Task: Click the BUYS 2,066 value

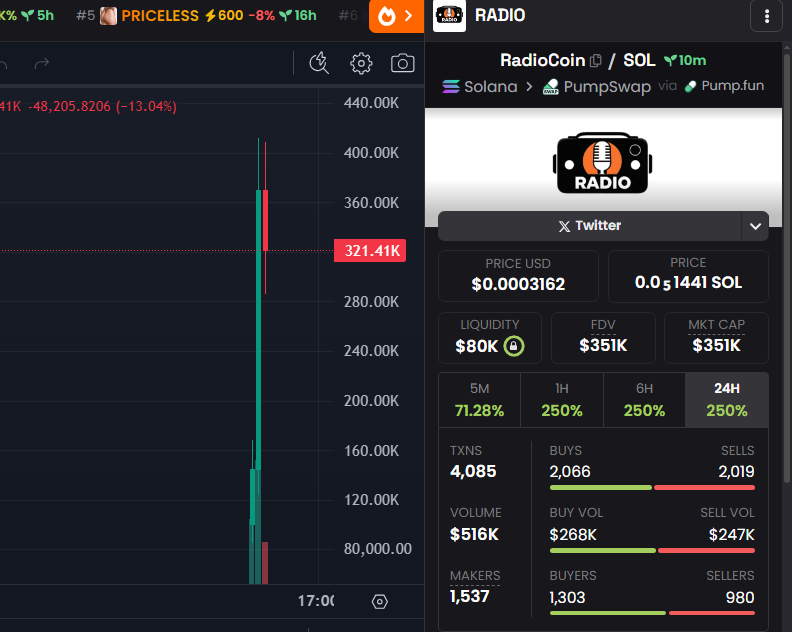Action: tap(570, 472)
